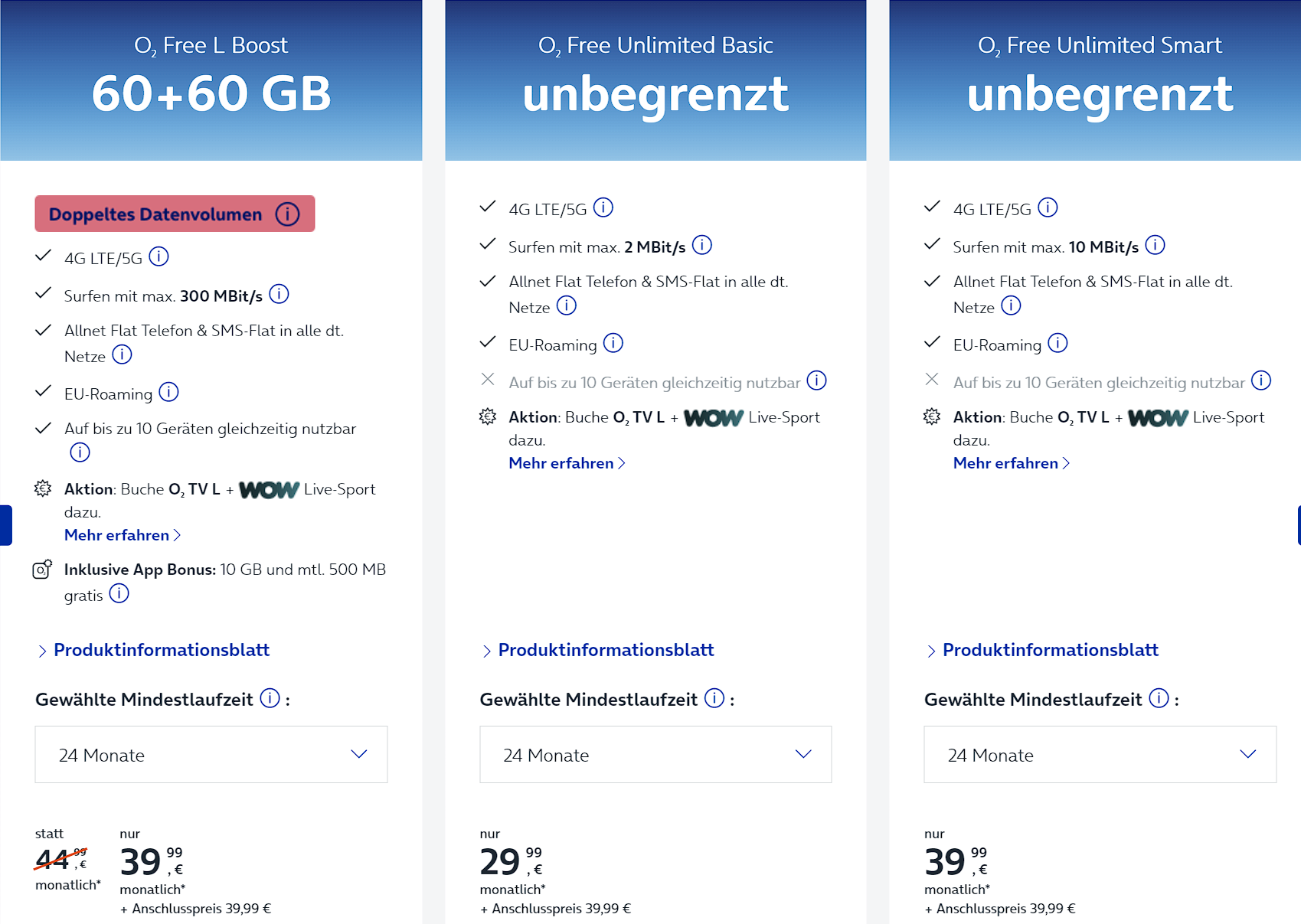1301x924 pixels.
Task: Click Mindestlaufzeit info icon in Free L Boost card
Action: pyautogui.click(x=270, y=698)
